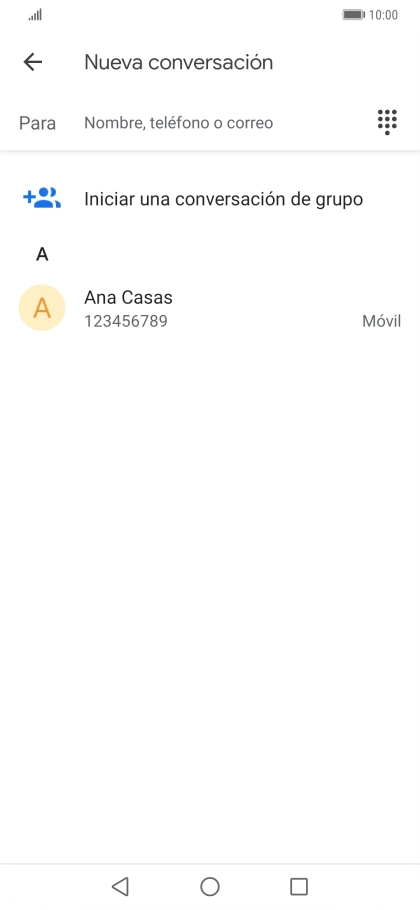The image size is (420, 910).
Task: Tap the recipient bar beside Para
Action: pyautogui.click(x=210, y=123)
